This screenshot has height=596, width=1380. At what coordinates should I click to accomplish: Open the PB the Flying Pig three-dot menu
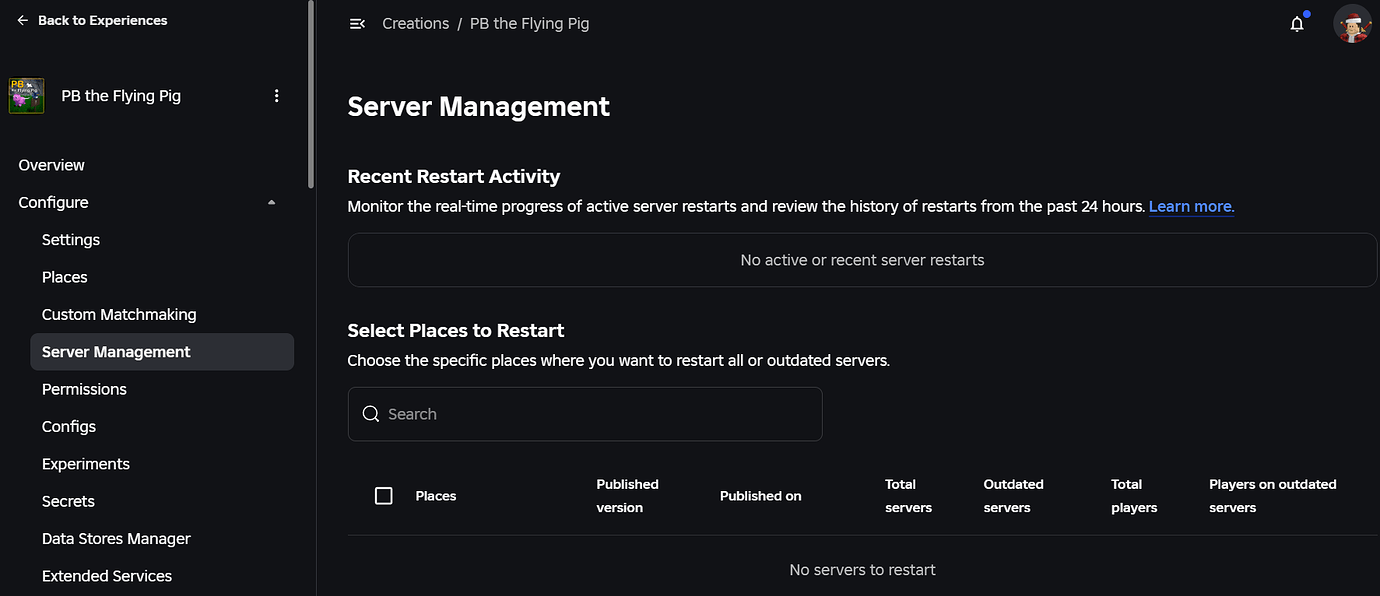[x=277, y=96]
